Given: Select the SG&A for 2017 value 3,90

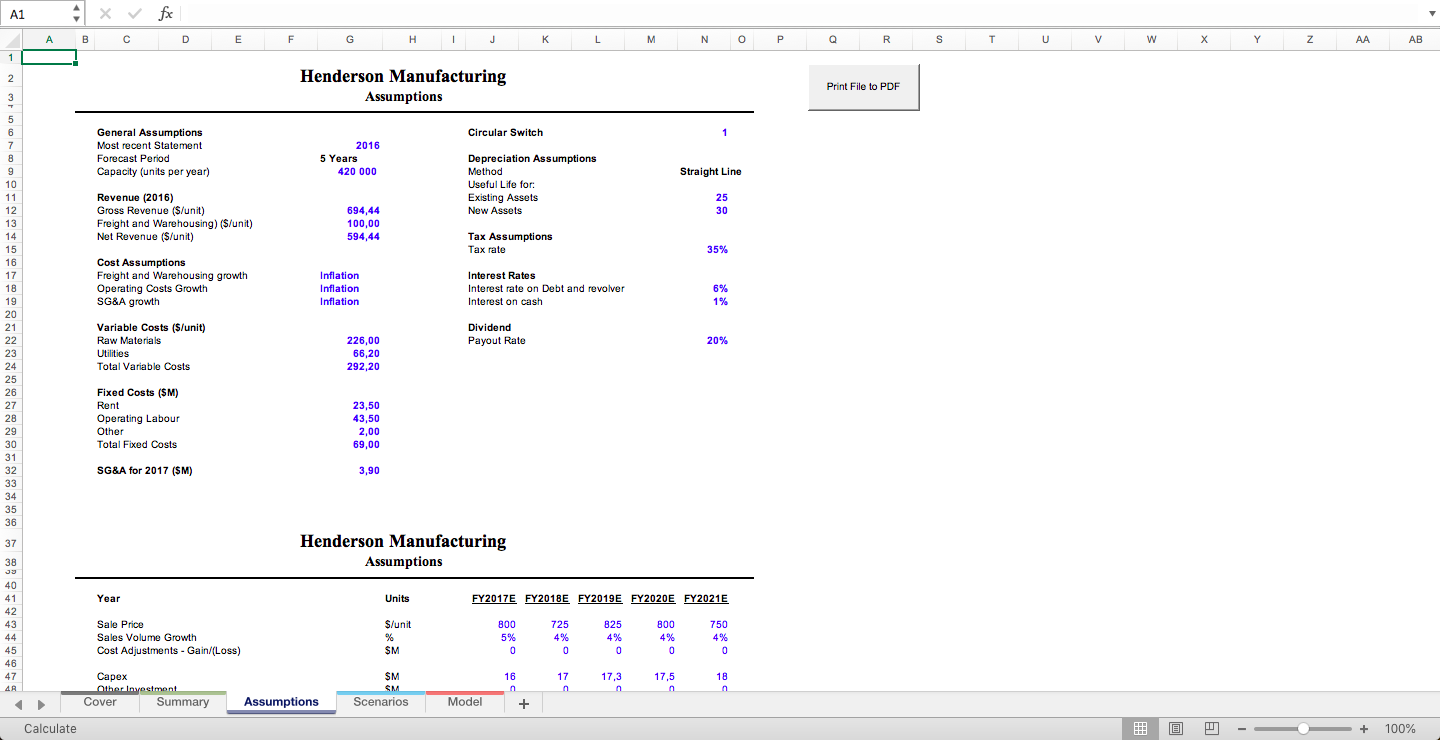Looking at the screenshot, I should pyautogui.click(x=369, y=471).
